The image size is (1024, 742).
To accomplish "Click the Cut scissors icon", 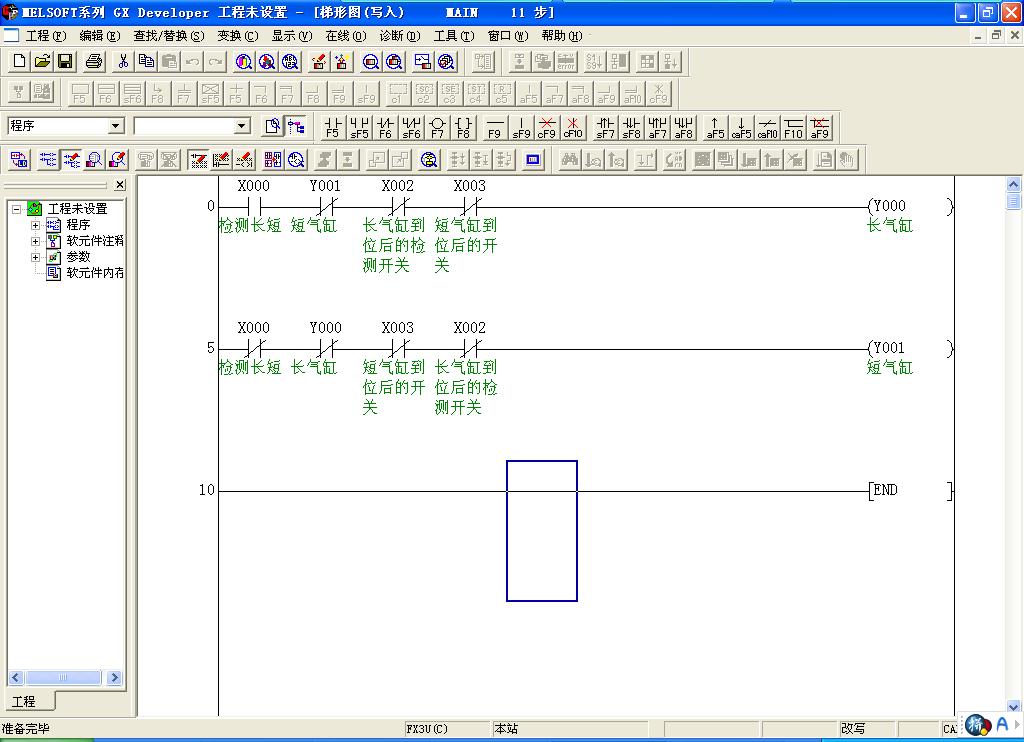I will (x=123, y=62).
